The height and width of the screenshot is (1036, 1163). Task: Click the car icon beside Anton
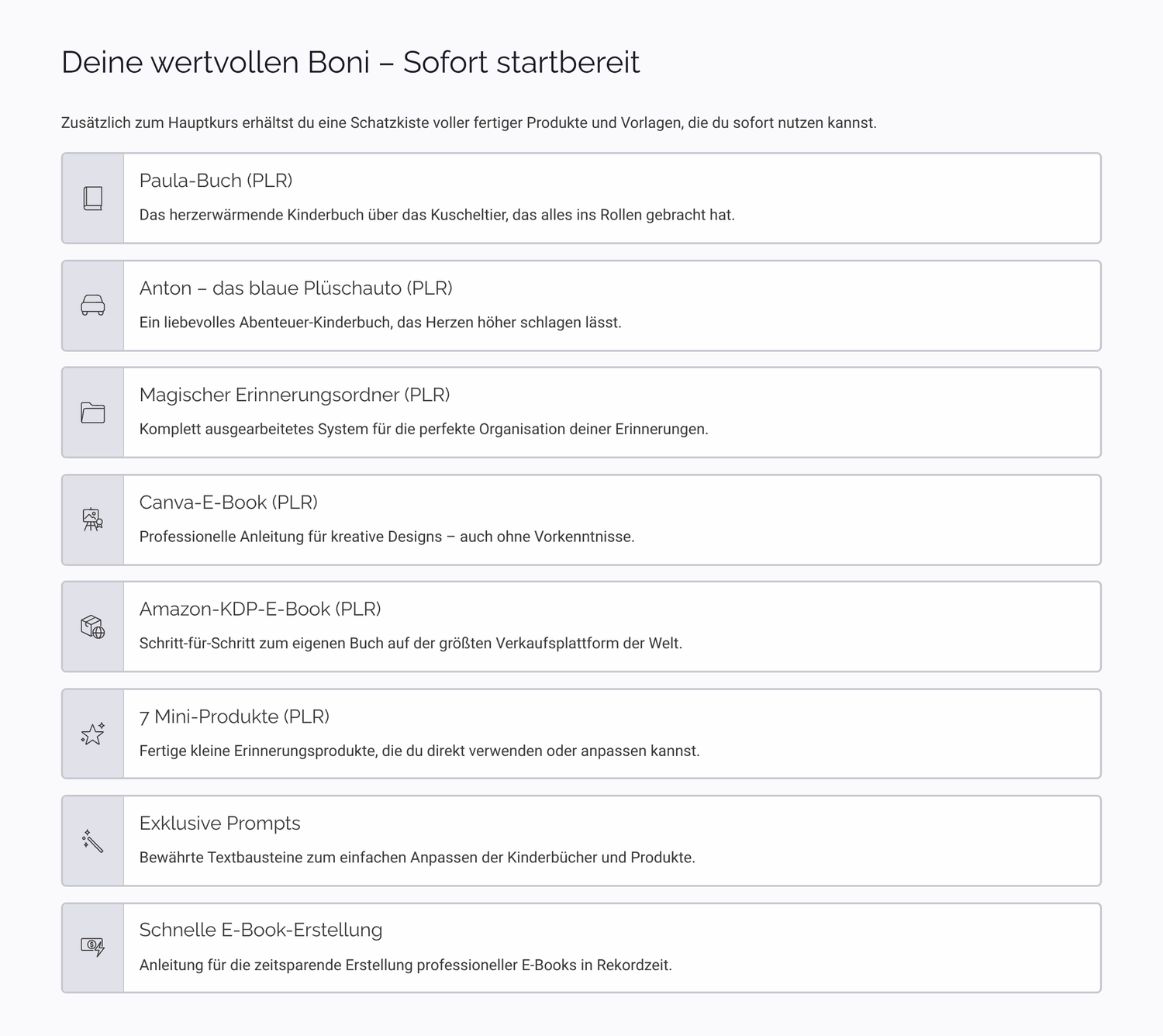point(93,306)
